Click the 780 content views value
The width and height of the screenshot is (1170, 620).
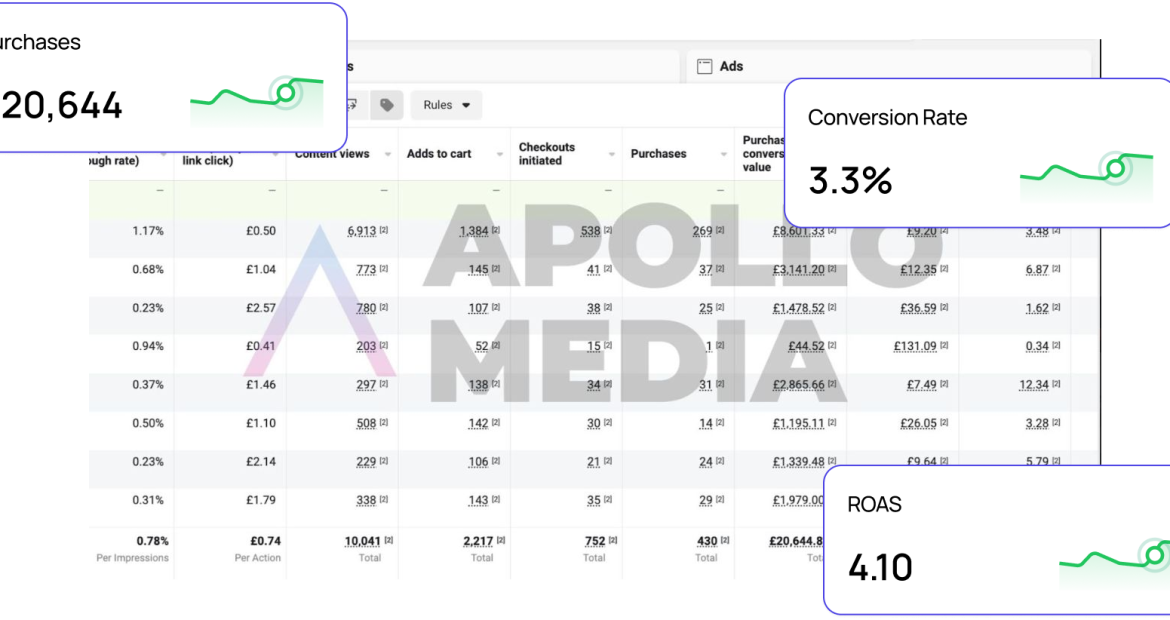366,308
